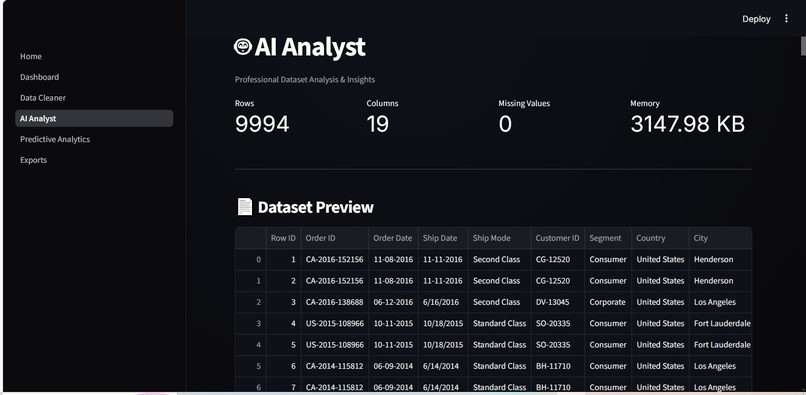Click the Country column header
This screenshot has height=395, width=806.
(661, 238)
